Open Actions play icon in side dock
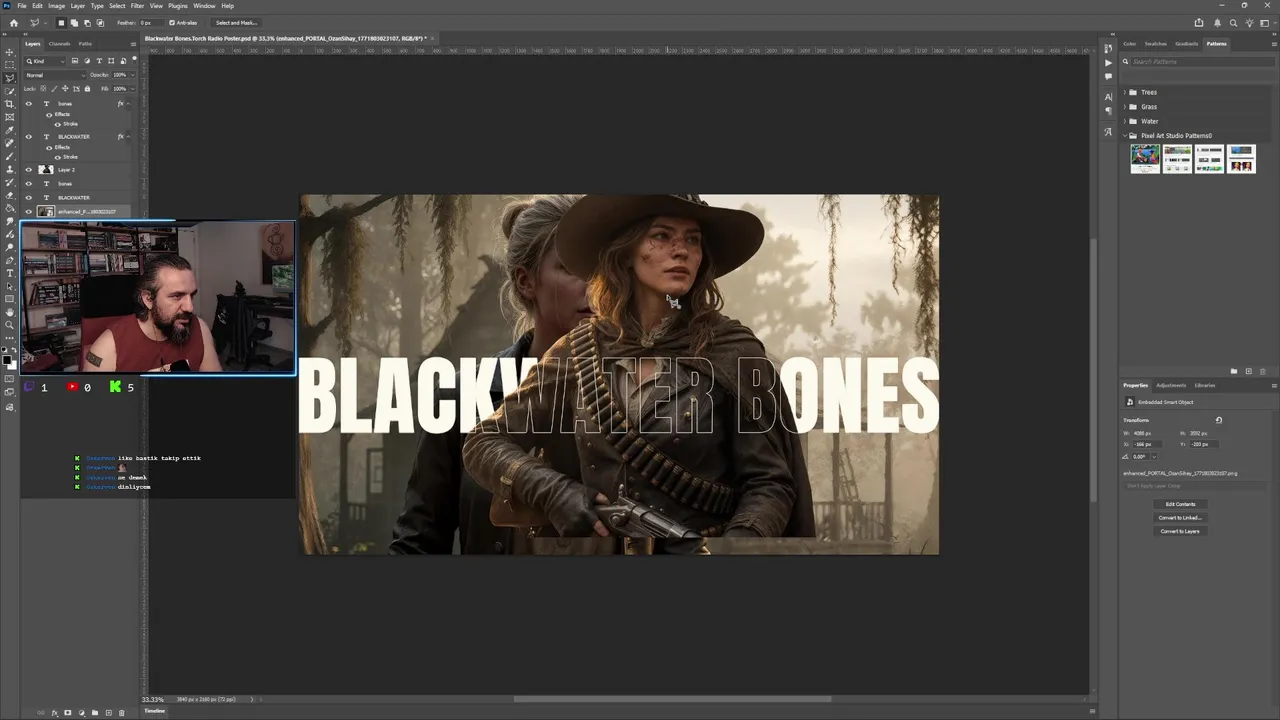 click(1108, 62)
